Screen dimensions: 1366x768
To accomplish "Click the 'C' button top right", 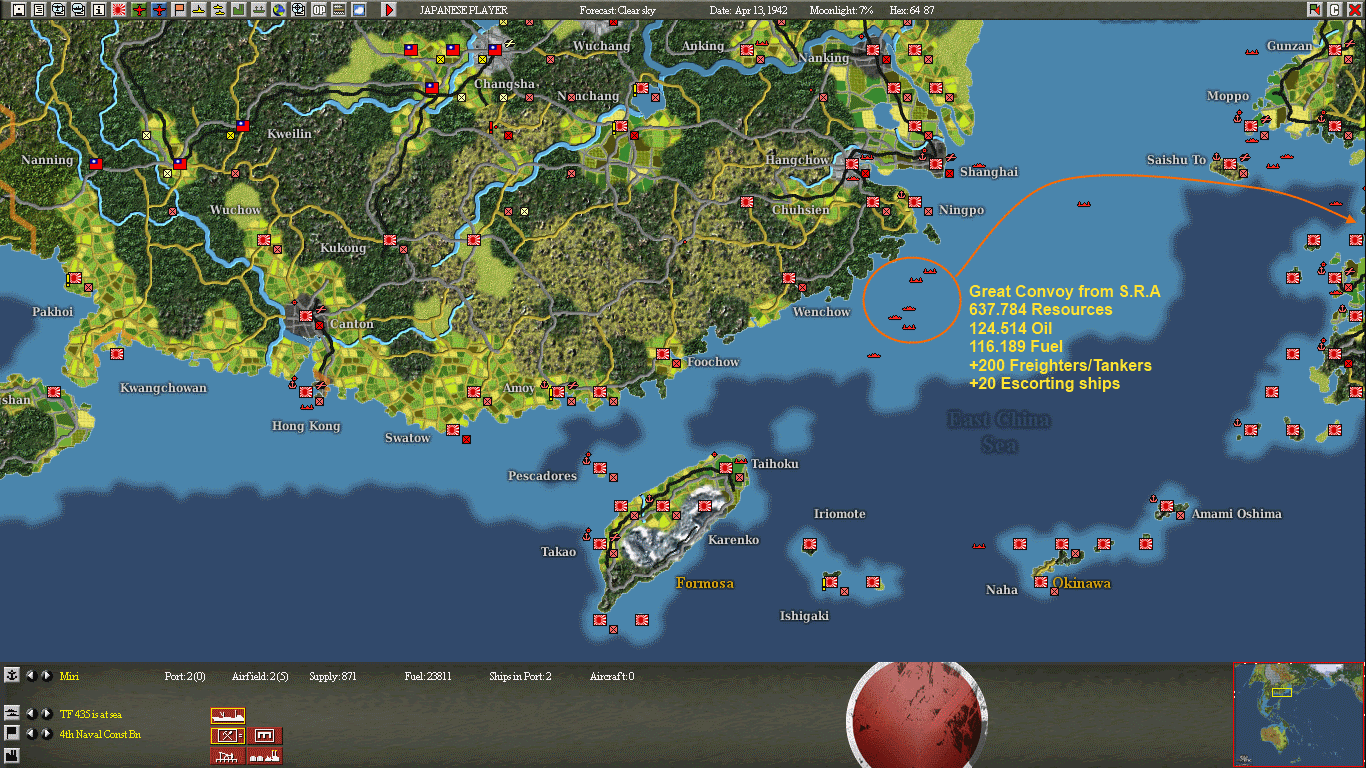I will click(x=1334, y=9).
